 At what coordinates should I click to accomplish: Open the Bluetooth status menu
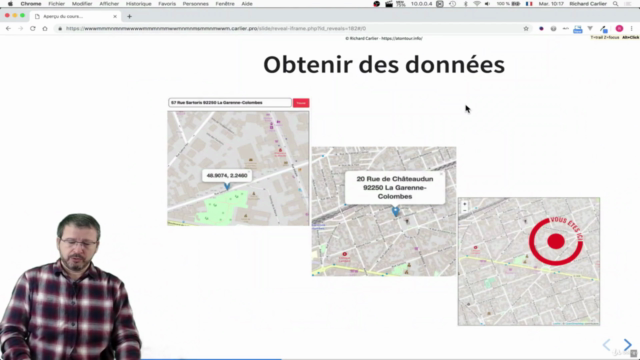[x=465, y=4]
